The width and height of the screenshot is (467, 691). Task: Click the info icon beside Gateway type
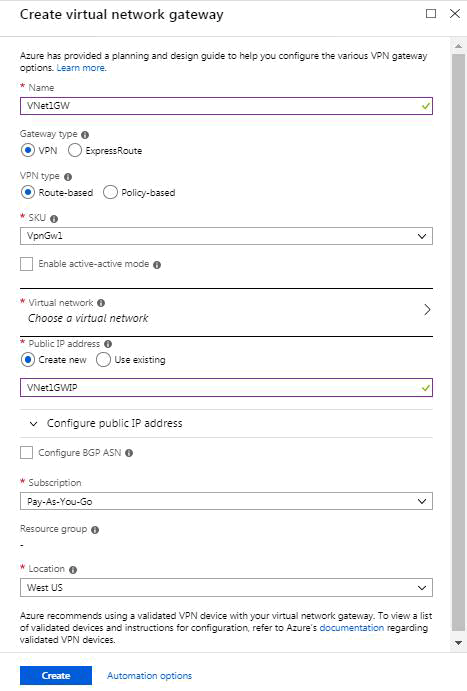pyautogui.click(x=85, y=135)
